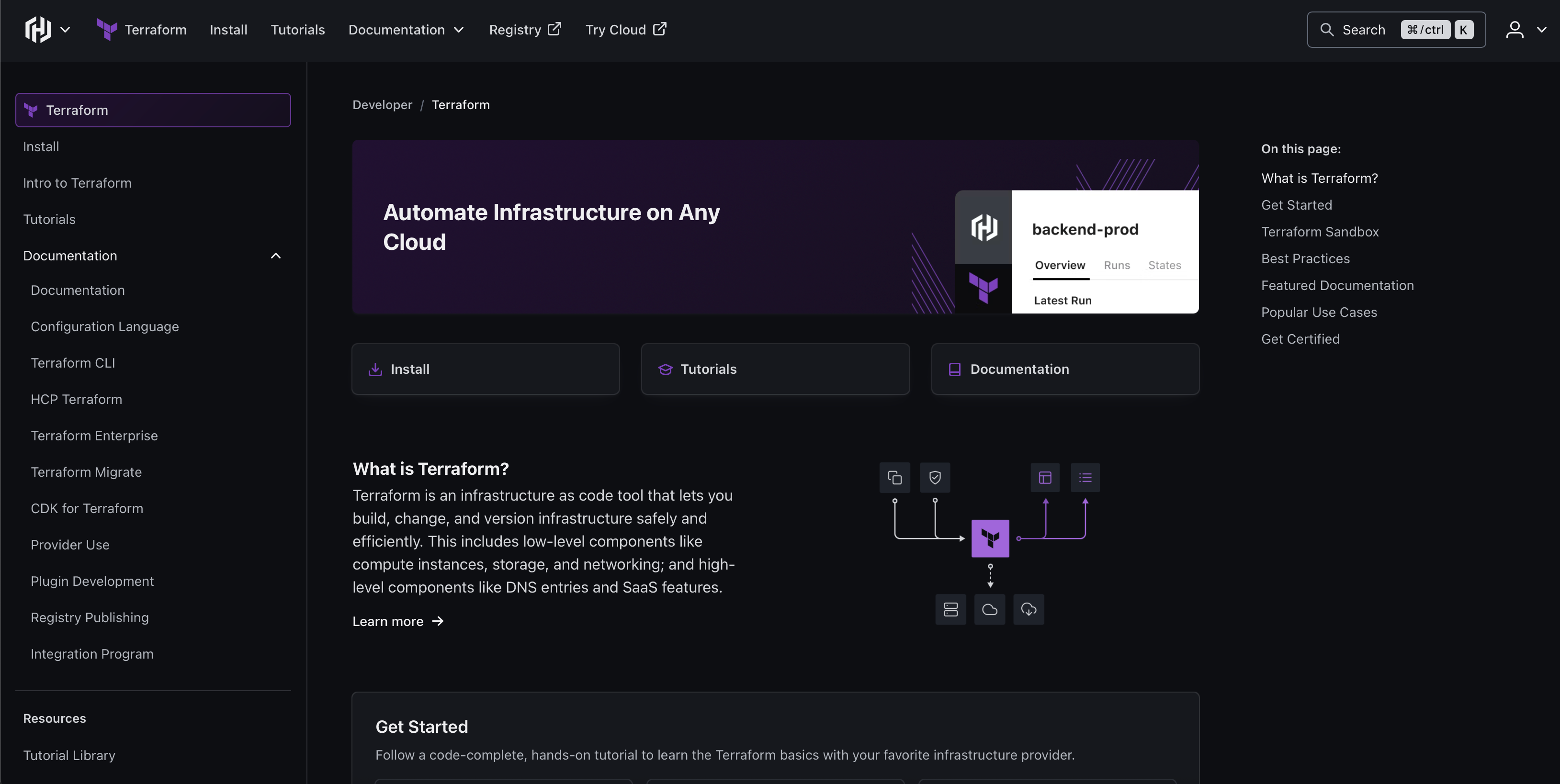The image size is (1560, 784).
Task: Open Install in the top navigation
Action: 228,30
